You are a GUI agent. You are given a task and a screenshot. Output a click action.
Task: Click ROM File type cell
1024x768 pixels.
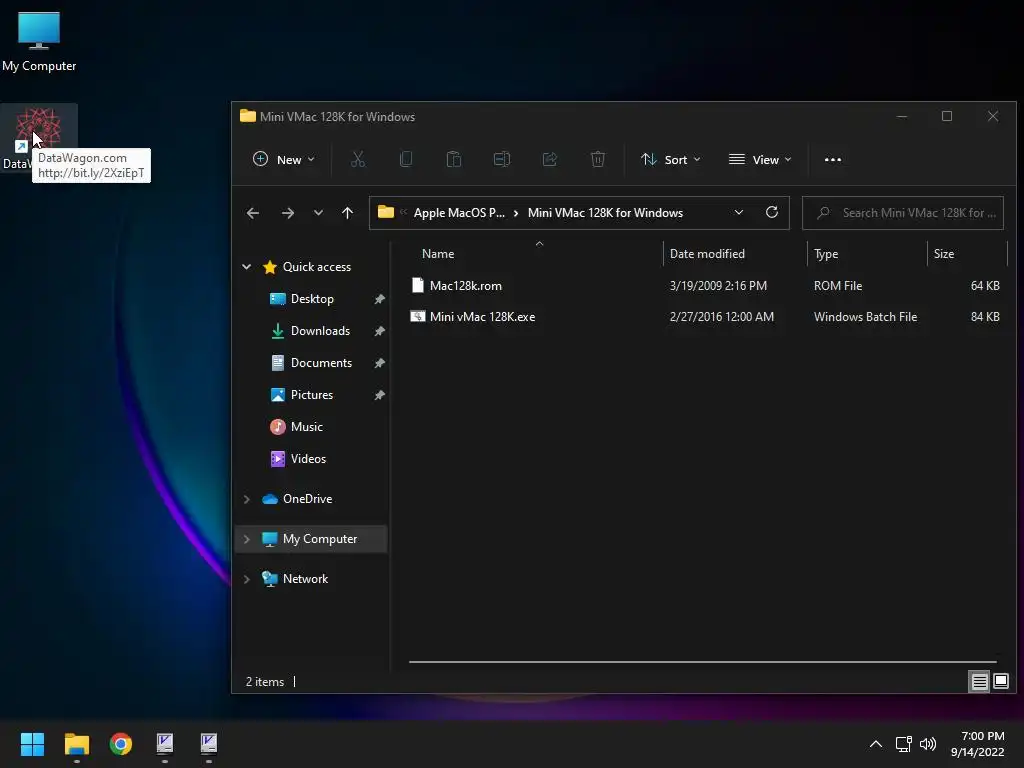[x=838, y=285]
